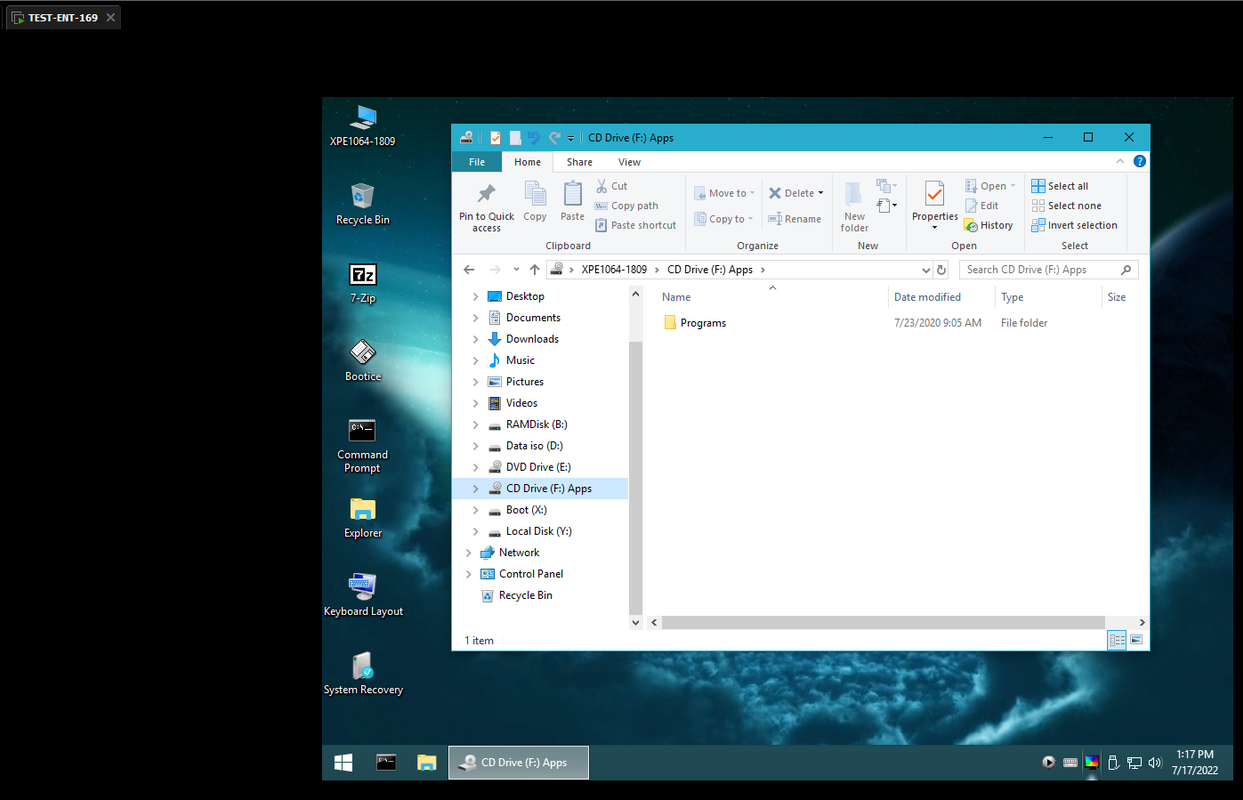The height and width of the screenshot is (800, 1243).
Task: Click the Invert selection button
Action: tap(1074, 225)
